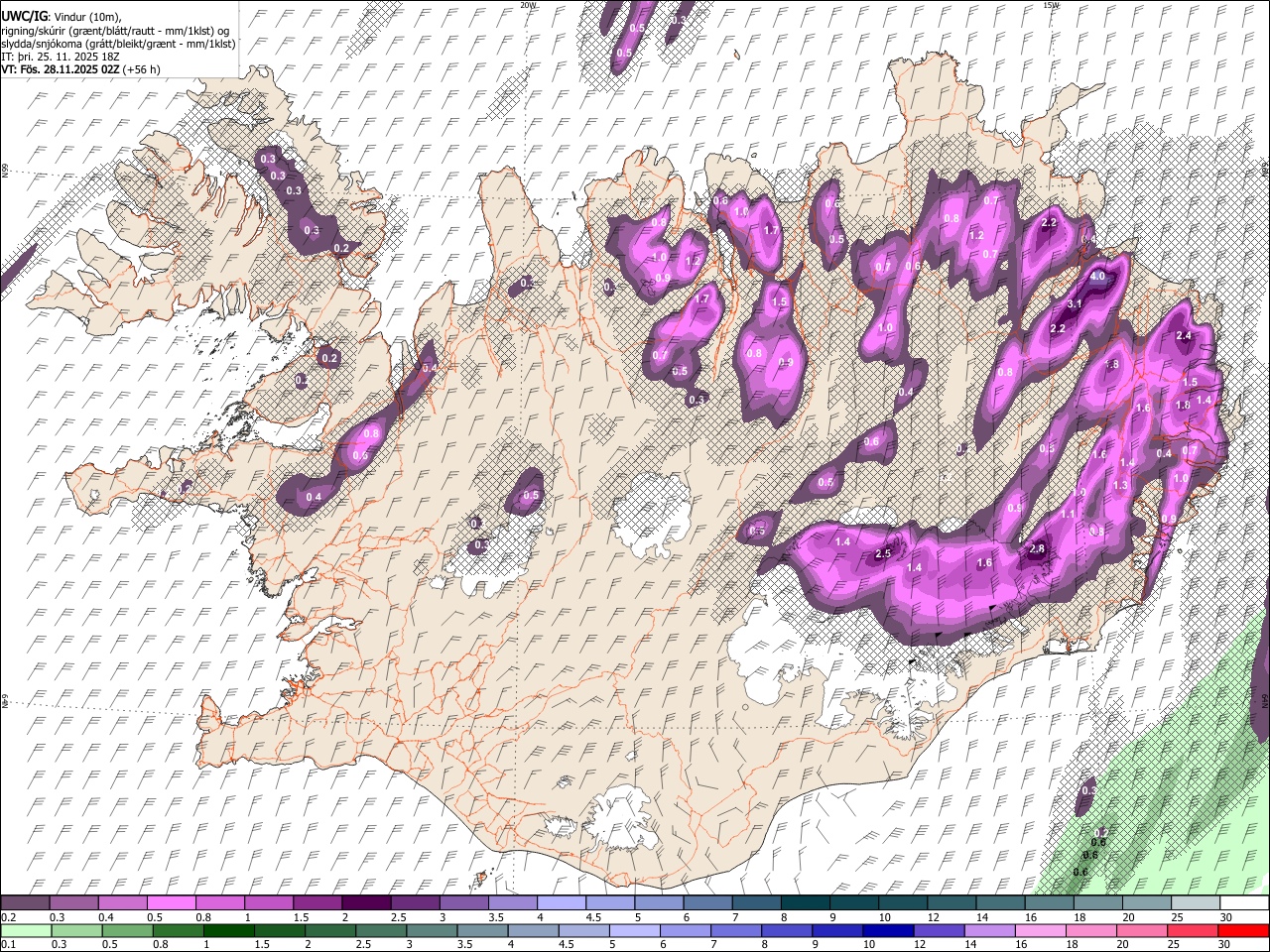1270x952 pixels.
Task: Click the UWC/IG title text
Action: (x=23, y=17)
